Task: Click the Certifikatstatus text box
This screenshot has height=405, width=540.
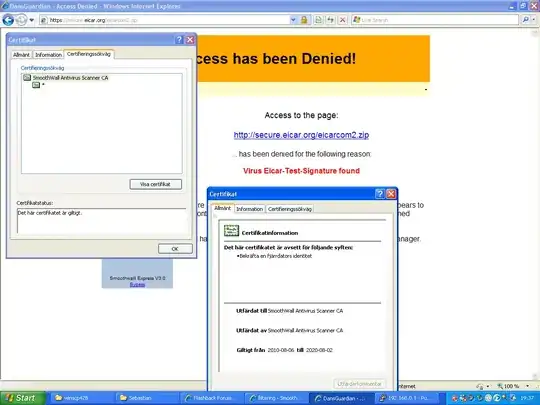Action: click(x=102, y=221)
